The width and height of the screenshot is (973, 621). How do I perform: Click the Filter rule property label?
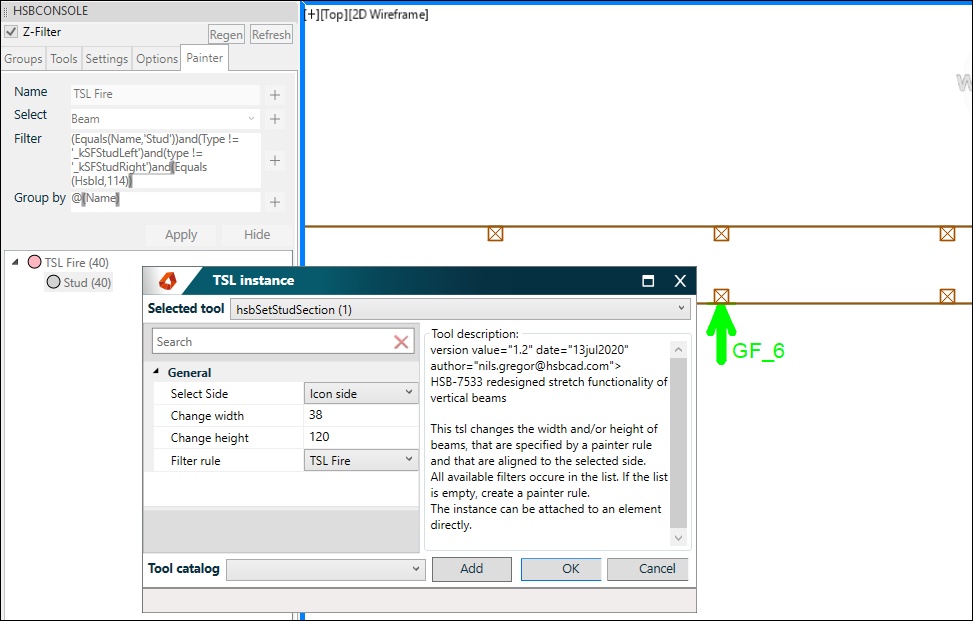coord(195,460)
